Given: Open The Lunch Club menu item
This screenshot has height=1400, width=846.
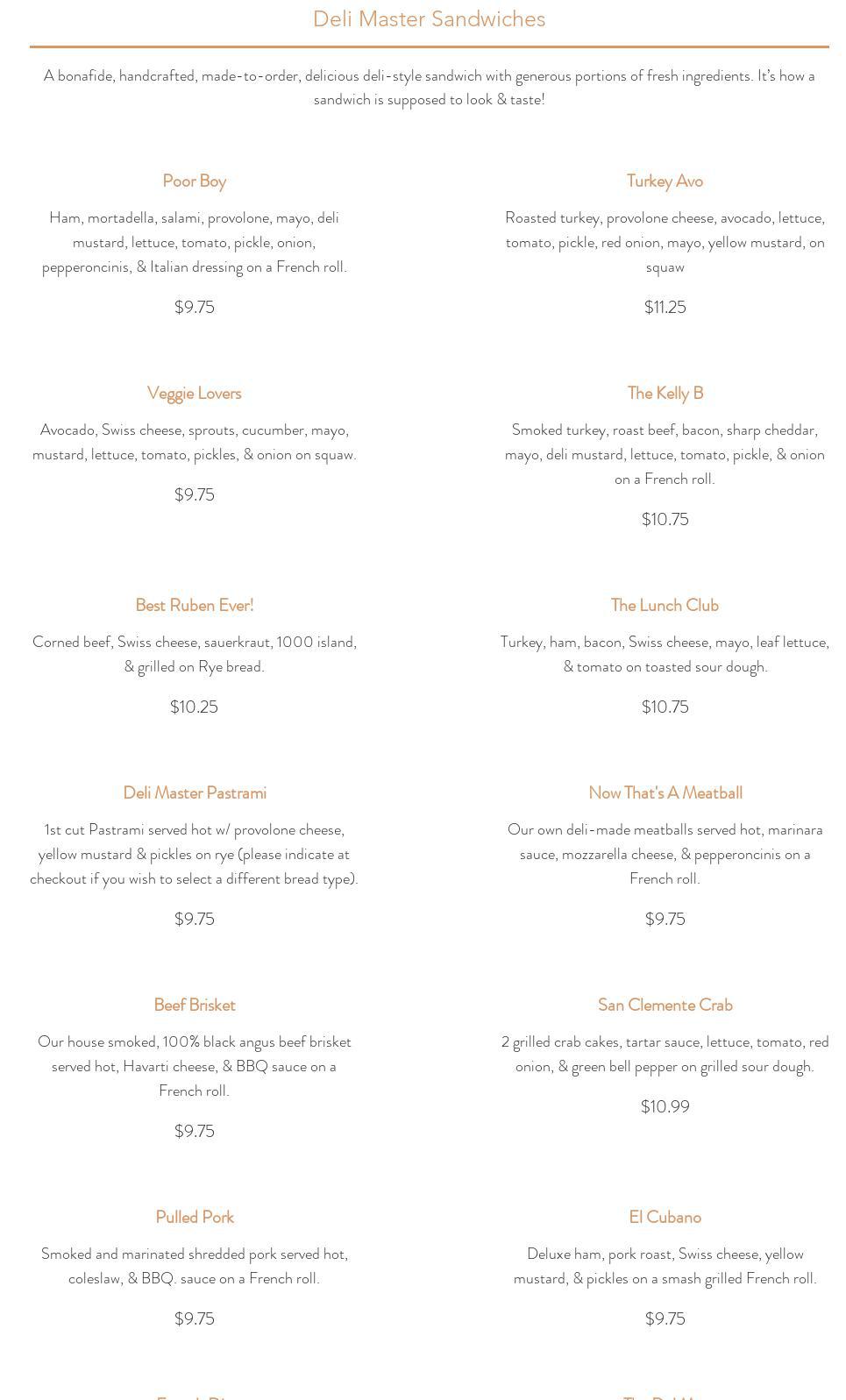Looking at the screenshot, I should click(x=665, y=606).
